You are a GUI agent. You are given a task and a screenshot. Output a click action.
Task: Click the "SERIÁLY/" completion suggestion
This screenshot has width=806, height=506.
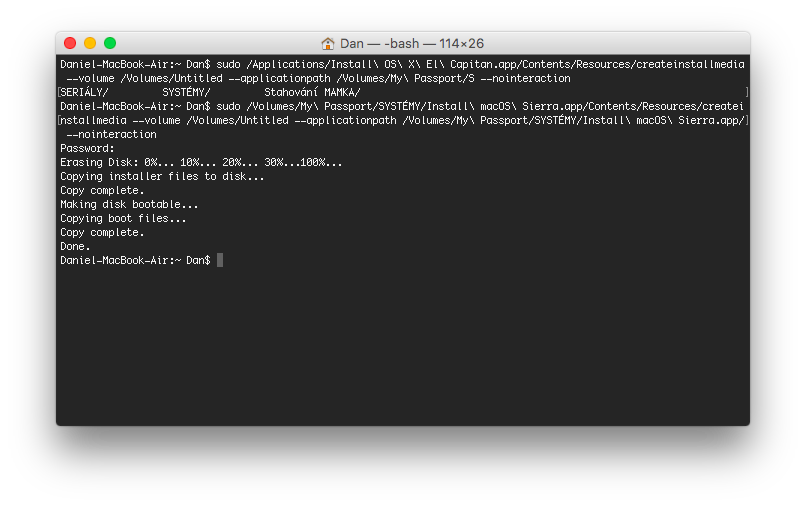coord(85,92)
